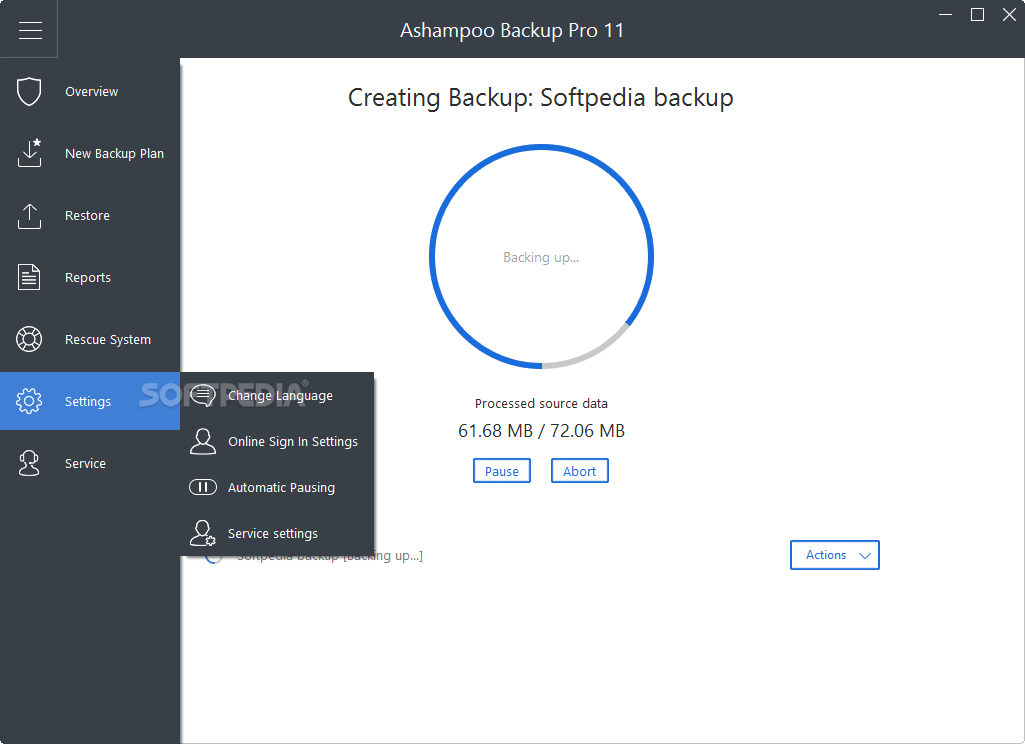Click the Restore upload icon
This screenshot has height=744, width=1025.
tap(29, 216)
